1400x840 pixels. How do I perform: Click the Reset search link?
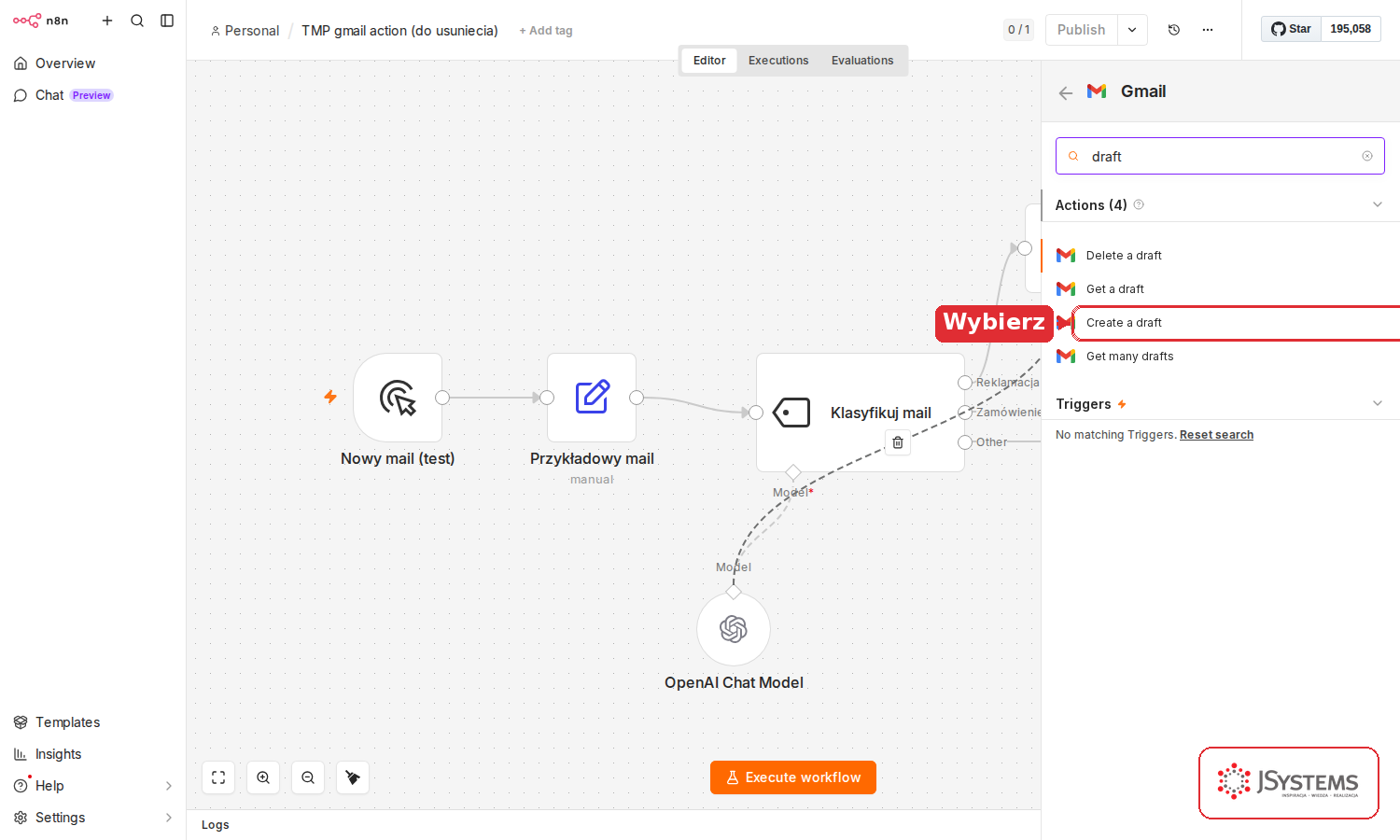coord(1216,435)
